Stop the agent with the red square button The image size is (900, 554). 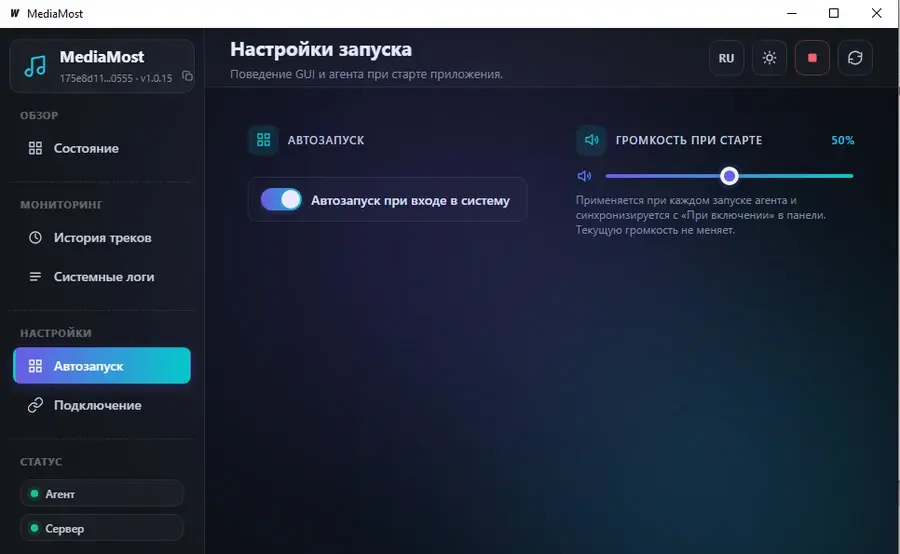coord(812,58)
